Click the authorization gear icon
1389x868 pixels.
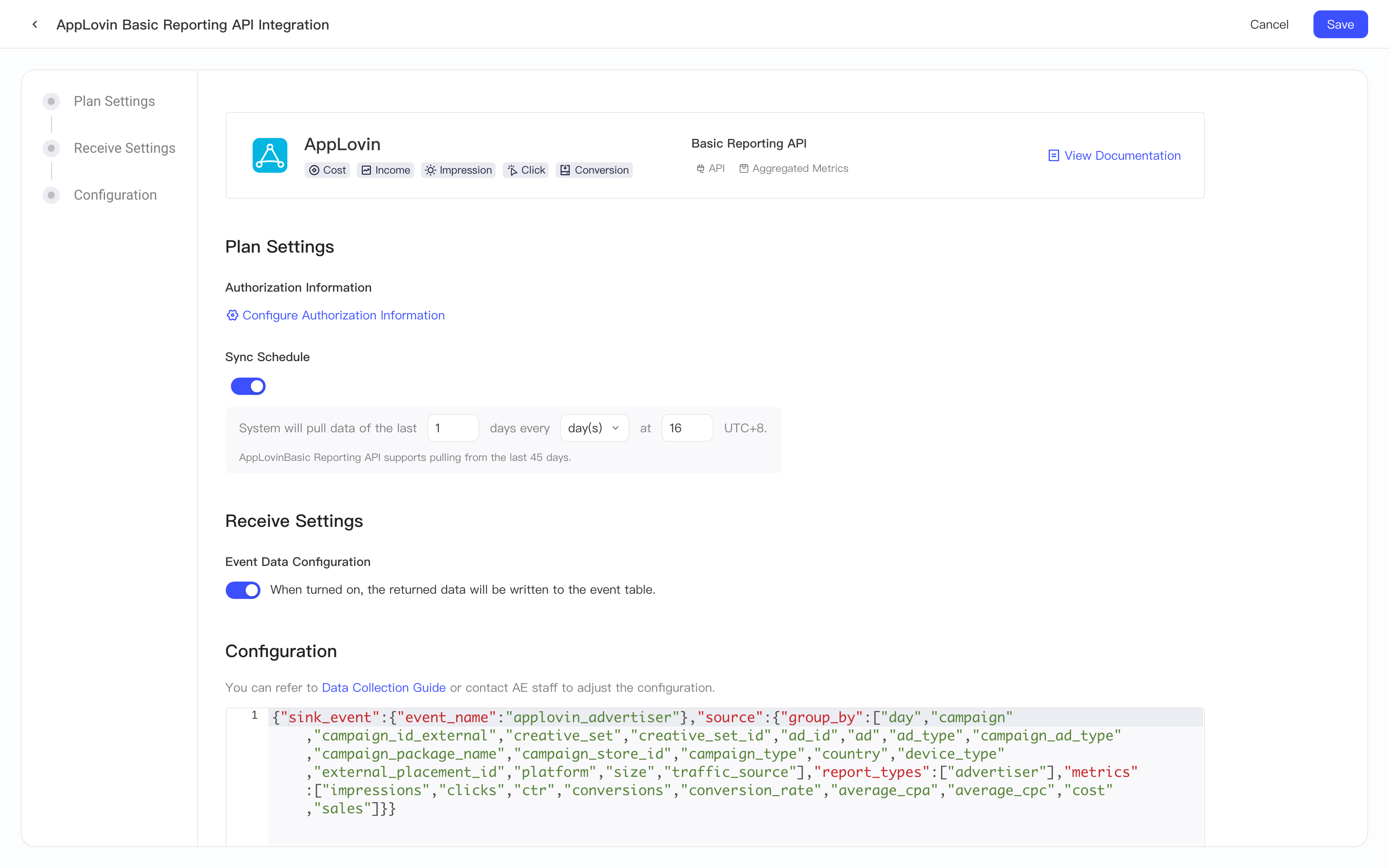[232, 315]
